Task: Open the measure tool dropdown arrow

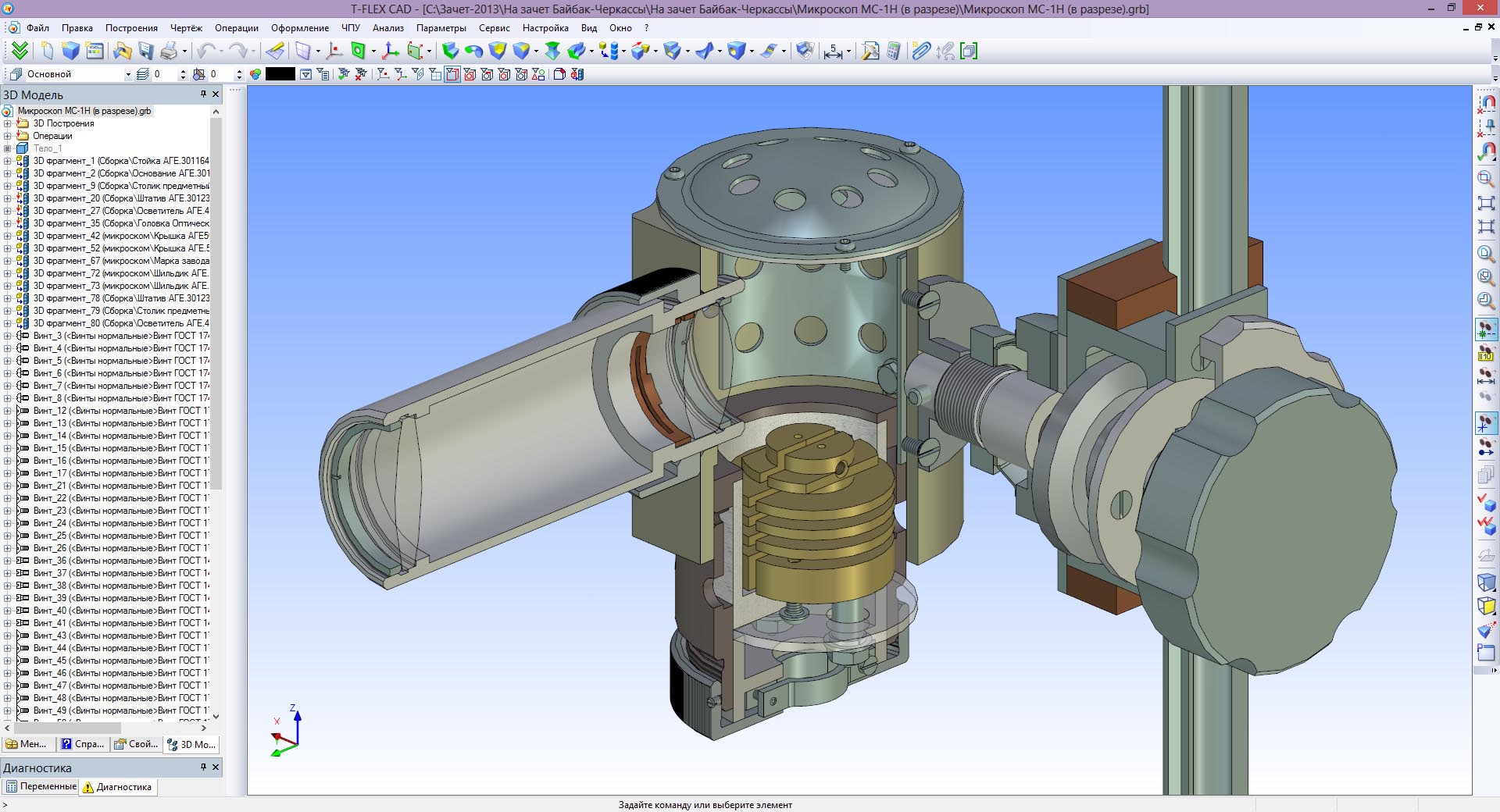Action: (848, 51)
